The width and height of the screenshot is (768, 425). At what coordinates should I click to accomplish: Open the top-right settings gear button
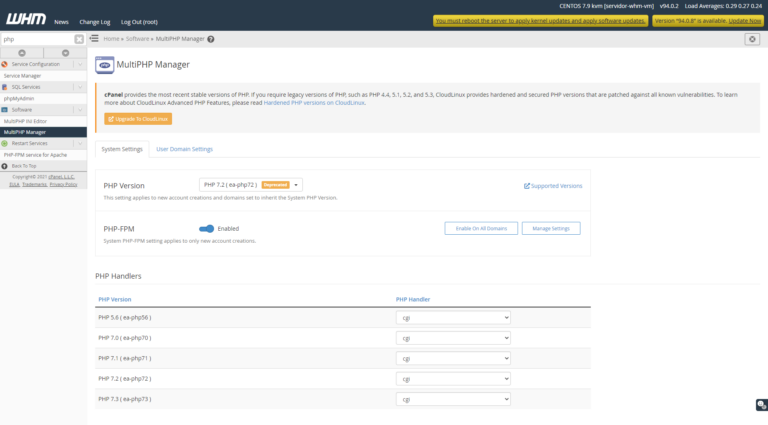(x=752, y=39)
